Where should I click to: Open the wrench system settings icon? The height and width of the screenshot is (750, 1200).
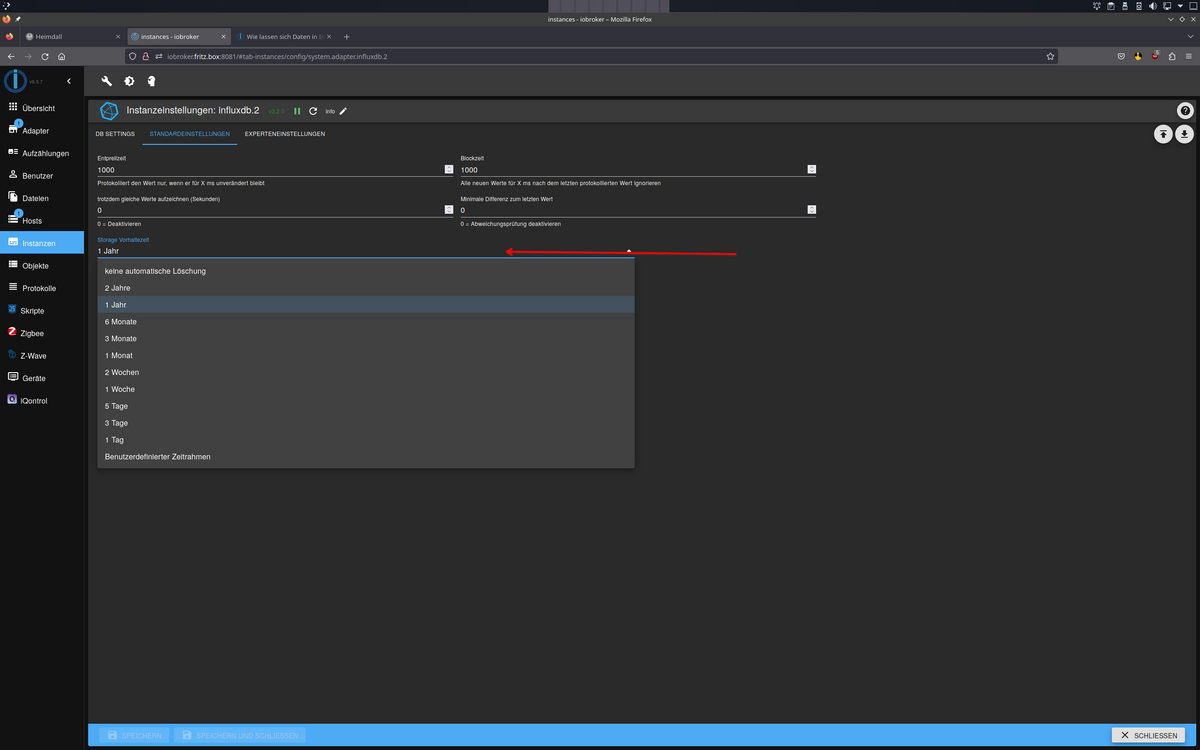[x=107, y=81]
